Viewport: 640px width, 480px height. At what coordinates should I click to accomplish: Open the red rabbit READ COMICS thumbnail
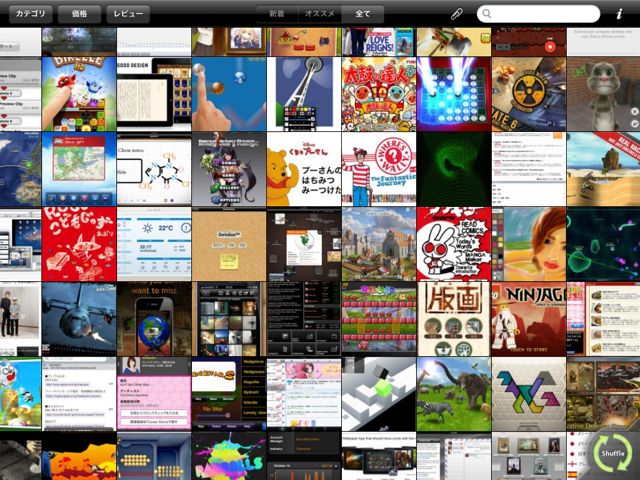coord(454,244)
